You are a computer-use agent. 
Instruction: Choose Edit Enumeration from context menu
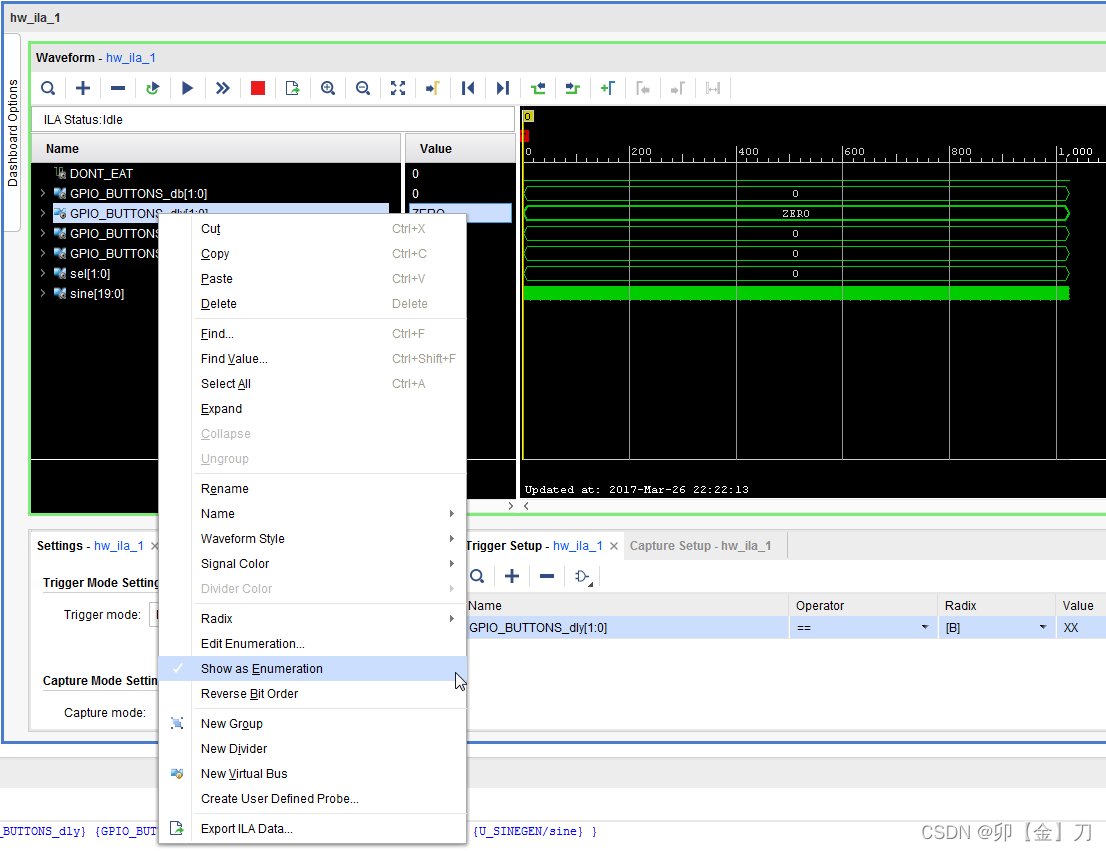[253, 644]
